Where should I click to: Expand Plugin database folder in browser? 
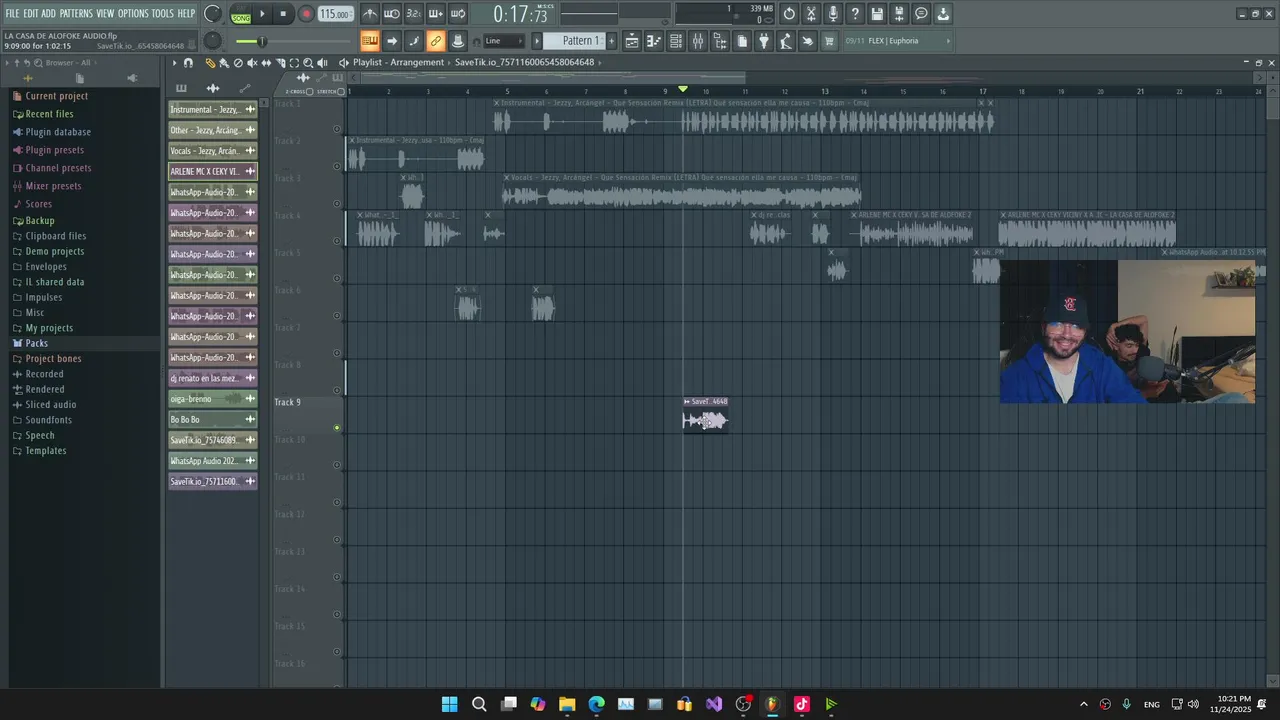(x=58, y=132)
